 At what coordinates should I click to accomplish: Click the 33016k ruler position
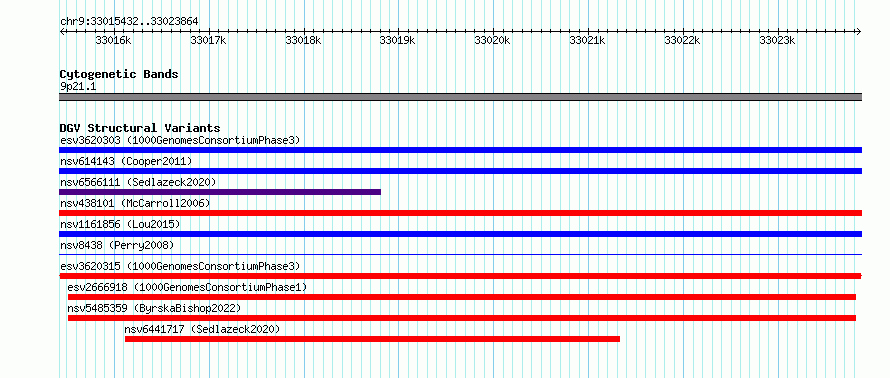click(x=114, y=40)
